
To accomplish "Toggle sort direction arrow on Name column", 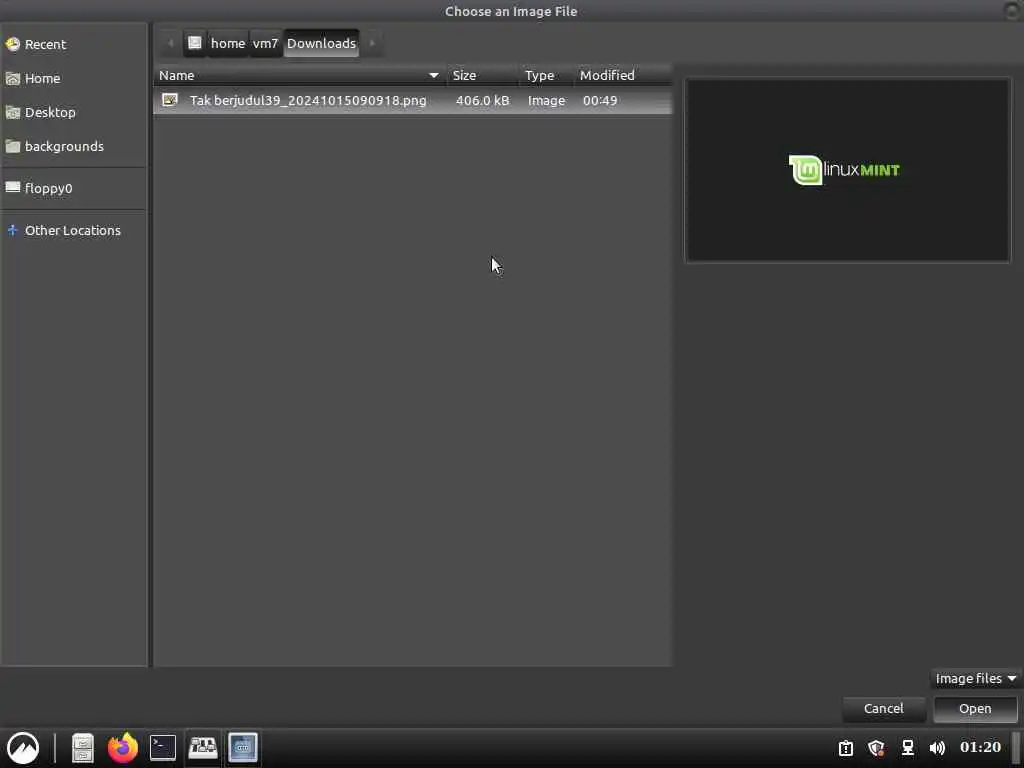I will 433,76.
